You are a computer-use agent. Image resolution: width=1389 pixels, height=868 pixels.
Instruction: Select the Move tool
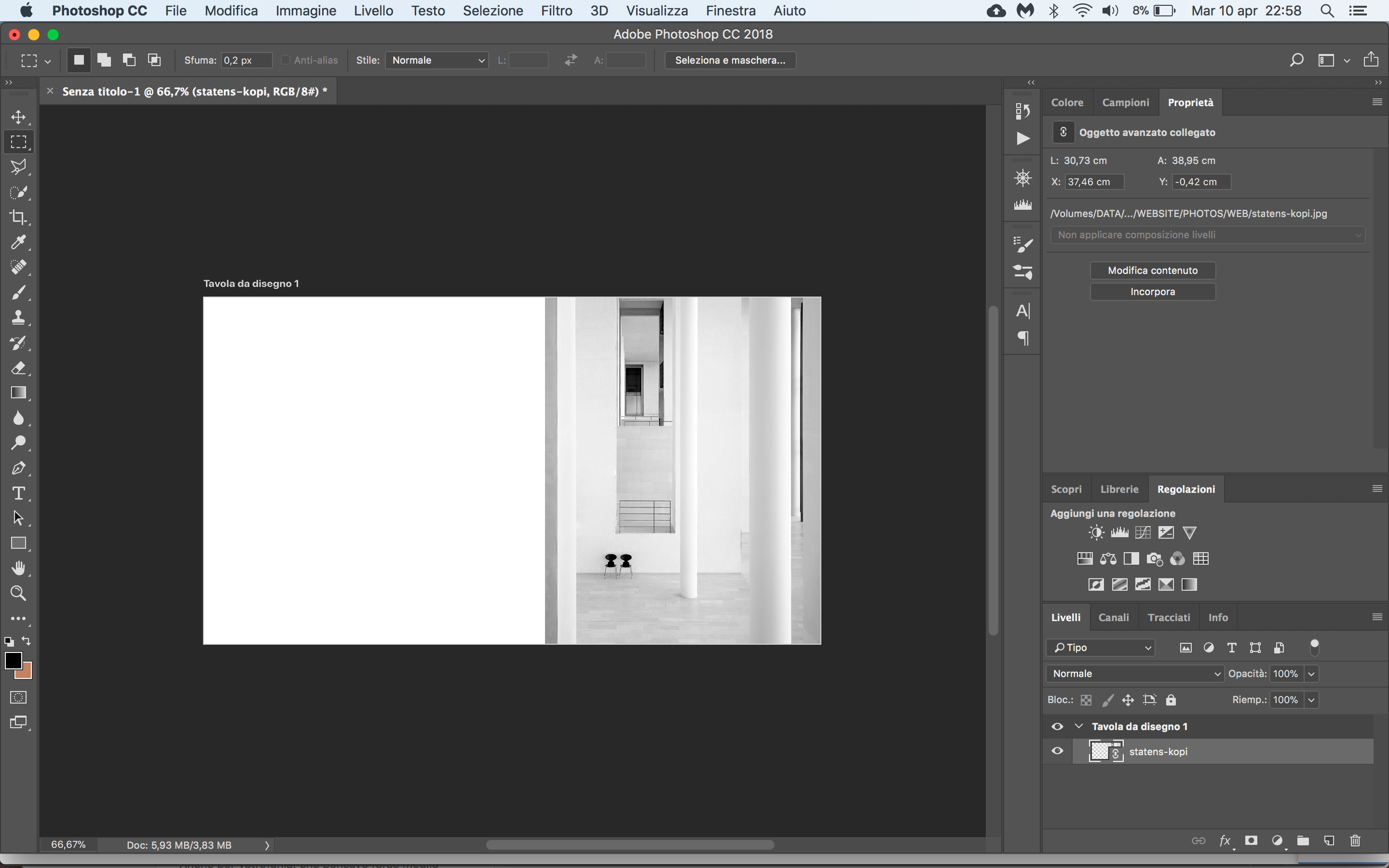click(x=18, y=117)
